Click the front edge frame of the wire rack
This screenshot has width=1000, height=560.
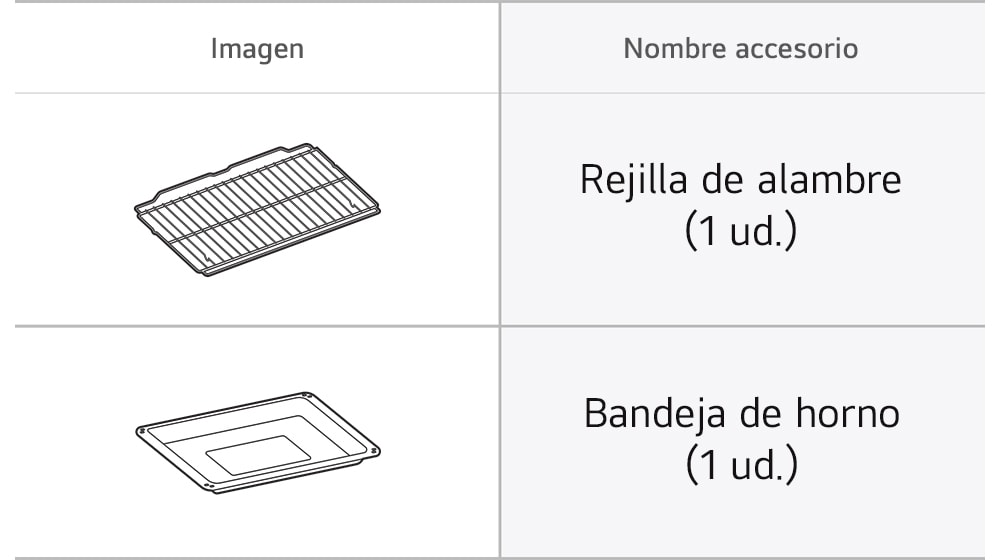tap(293, 242)
